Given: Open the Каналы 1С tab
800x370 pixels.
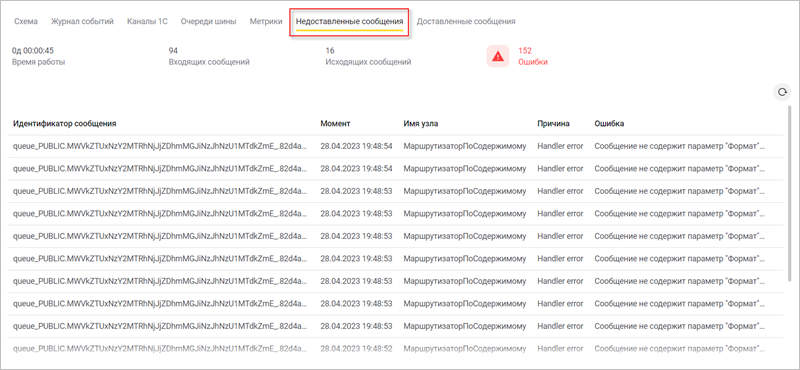Looking at the screenshot, I should 147,21.
